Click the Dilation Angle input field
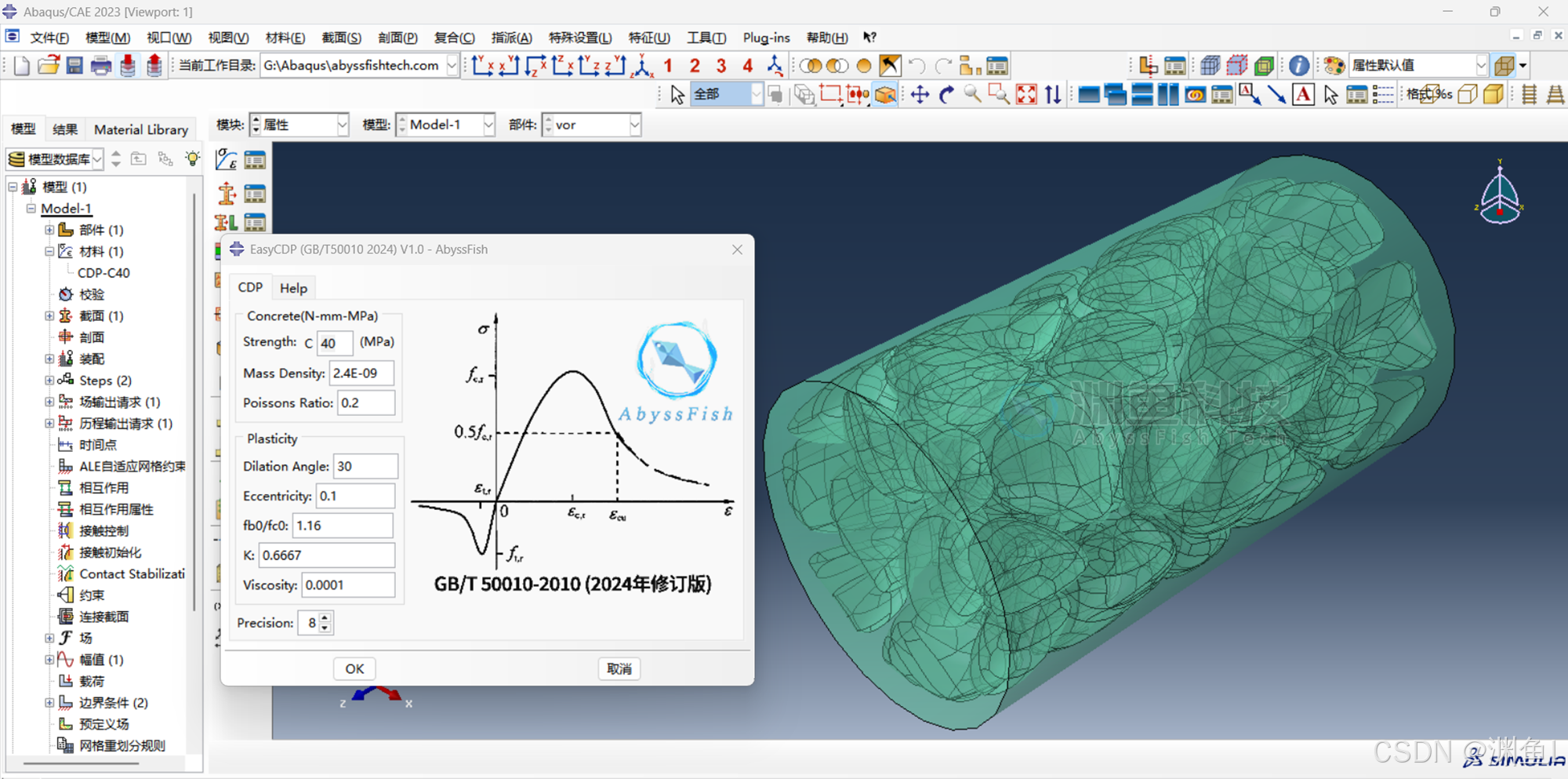 coord(365,466)
